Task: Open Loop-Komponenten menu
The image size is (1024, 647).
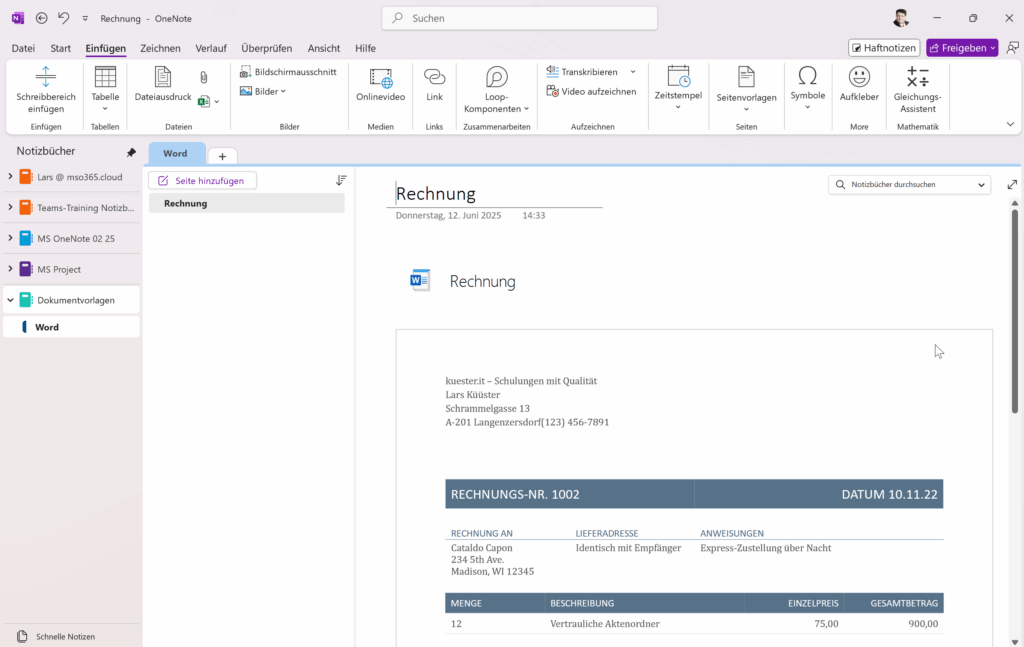Action: pyautogui.click(x=496, y=89)
